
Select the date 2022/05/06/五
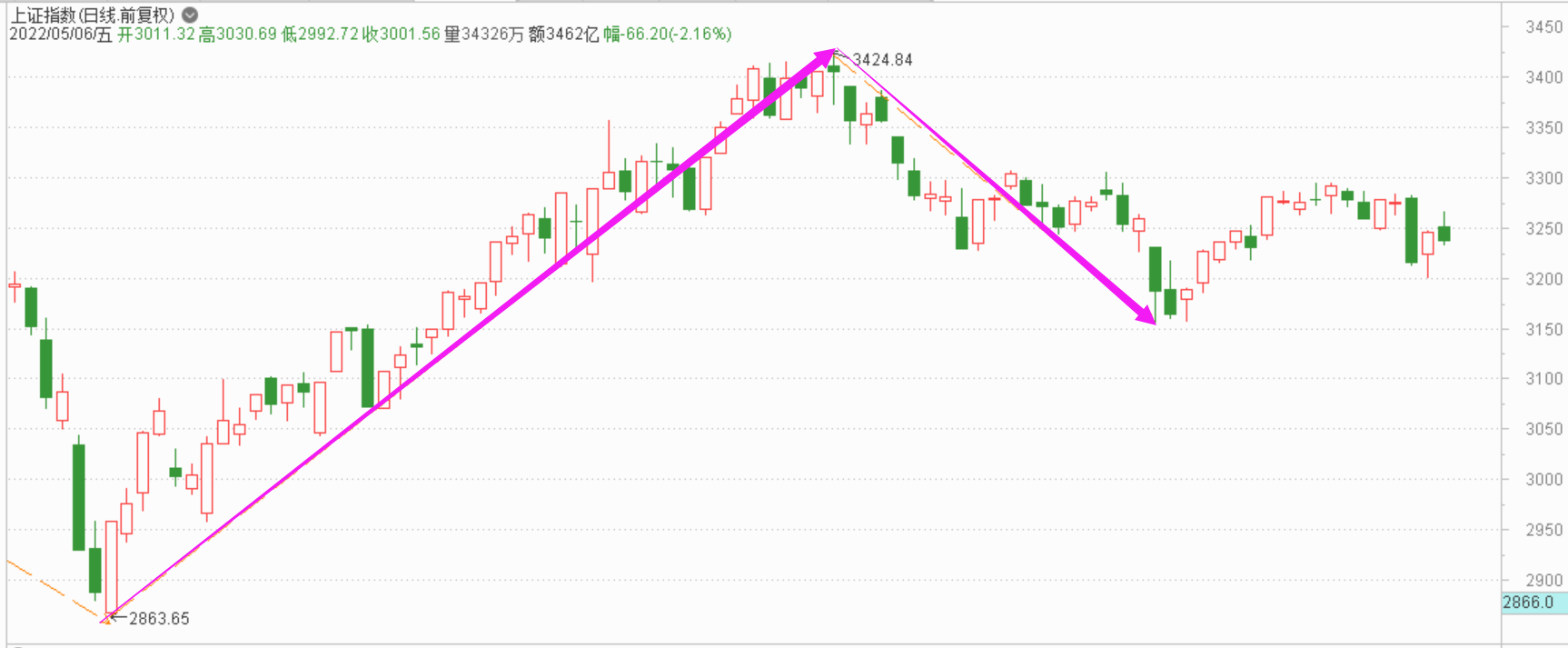(61, 35)
